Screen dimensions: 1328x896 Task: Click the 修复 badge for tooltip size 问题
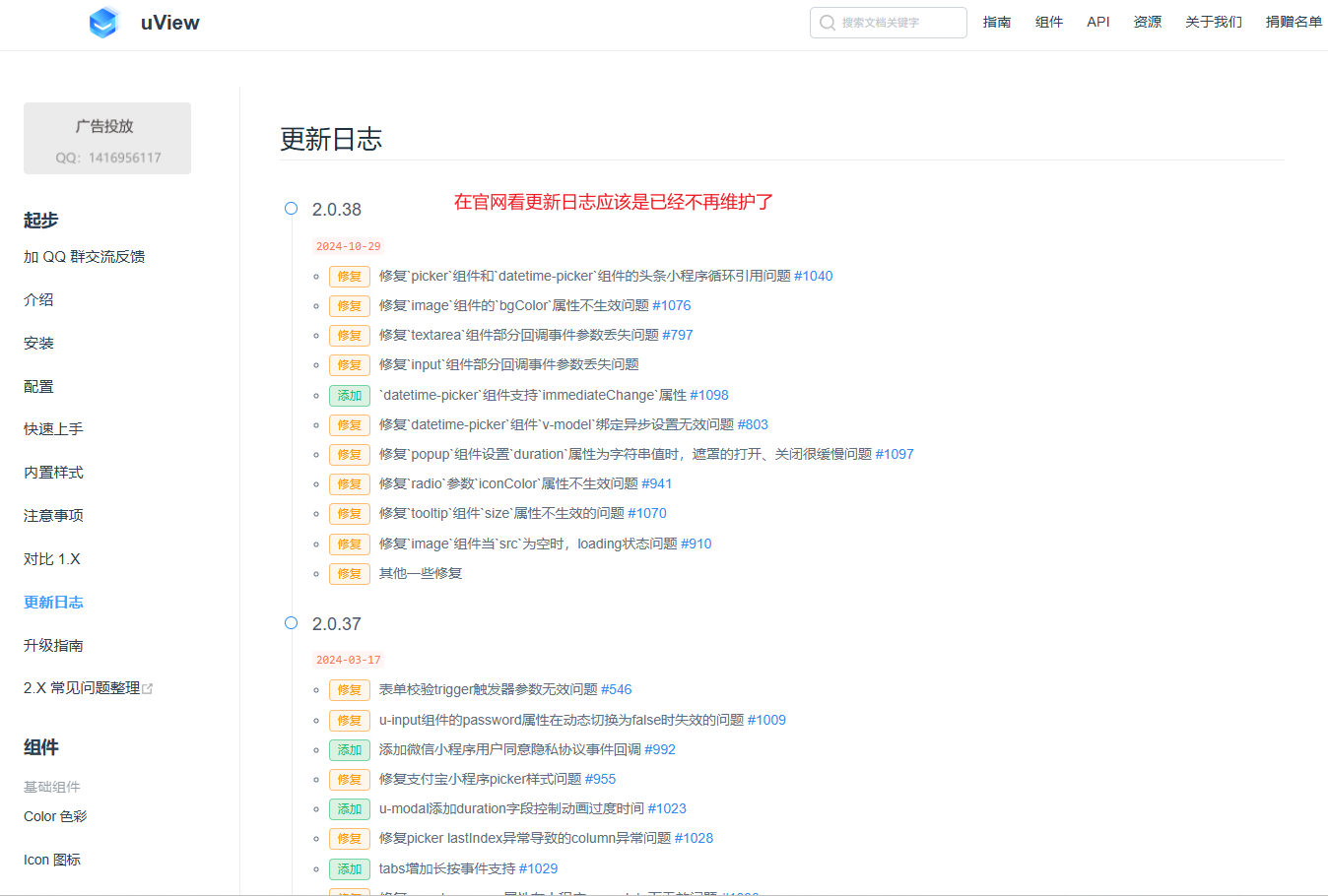point(350,513)
